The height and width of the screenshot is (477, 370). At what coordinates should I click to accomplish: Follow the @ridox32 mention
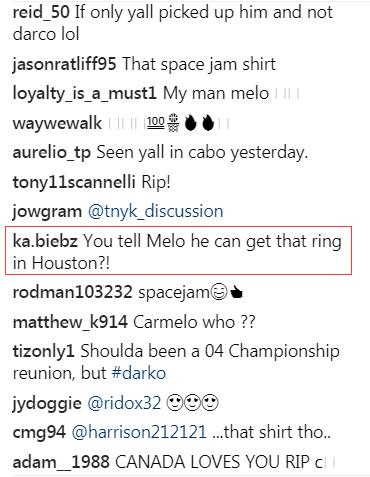tap(124, 403)
